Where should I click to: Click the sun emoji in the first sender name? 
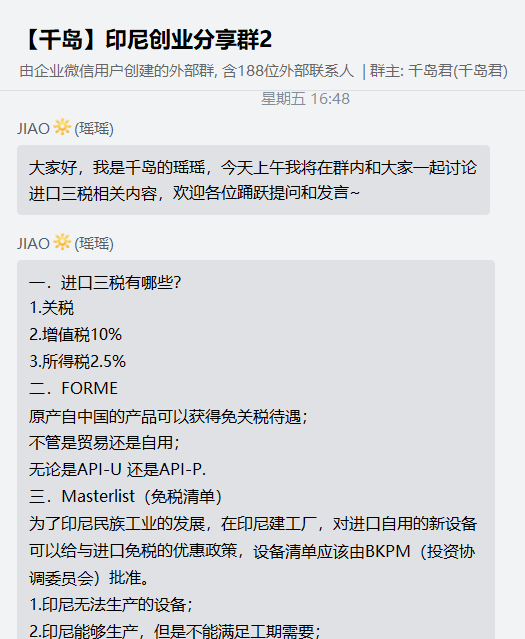point(62,127)
